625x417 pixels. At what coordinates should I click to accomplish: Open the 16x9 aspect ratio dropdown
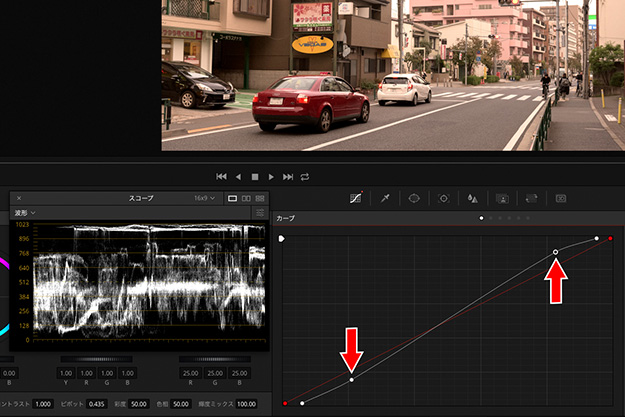[x=207, y=199]
